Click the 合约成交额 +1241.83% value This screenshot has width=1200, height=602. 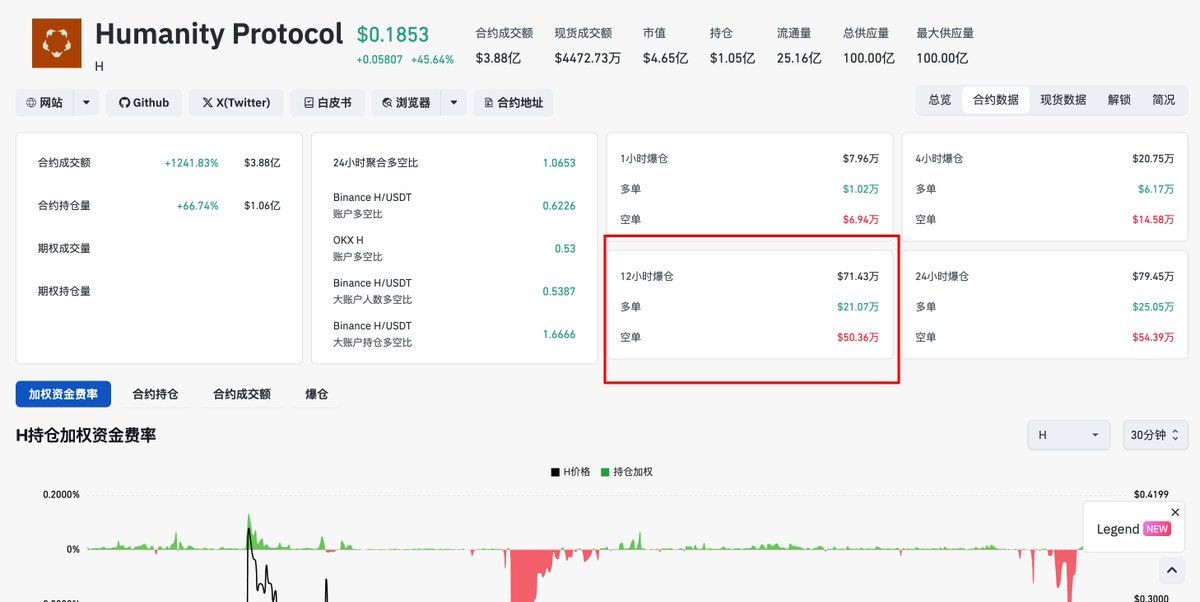pyautogui.click(x=192, y=162)
